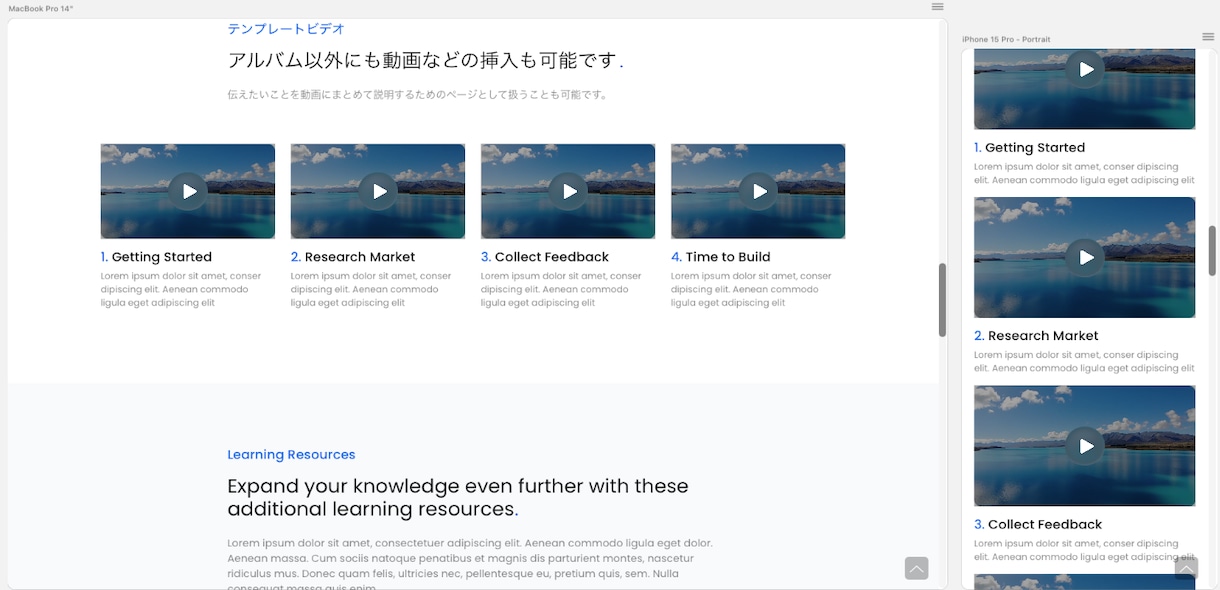This screenshot has height=590, width=1220.
Task: Play the topmost video in iPhone pane
Action: coord(1085,69)
